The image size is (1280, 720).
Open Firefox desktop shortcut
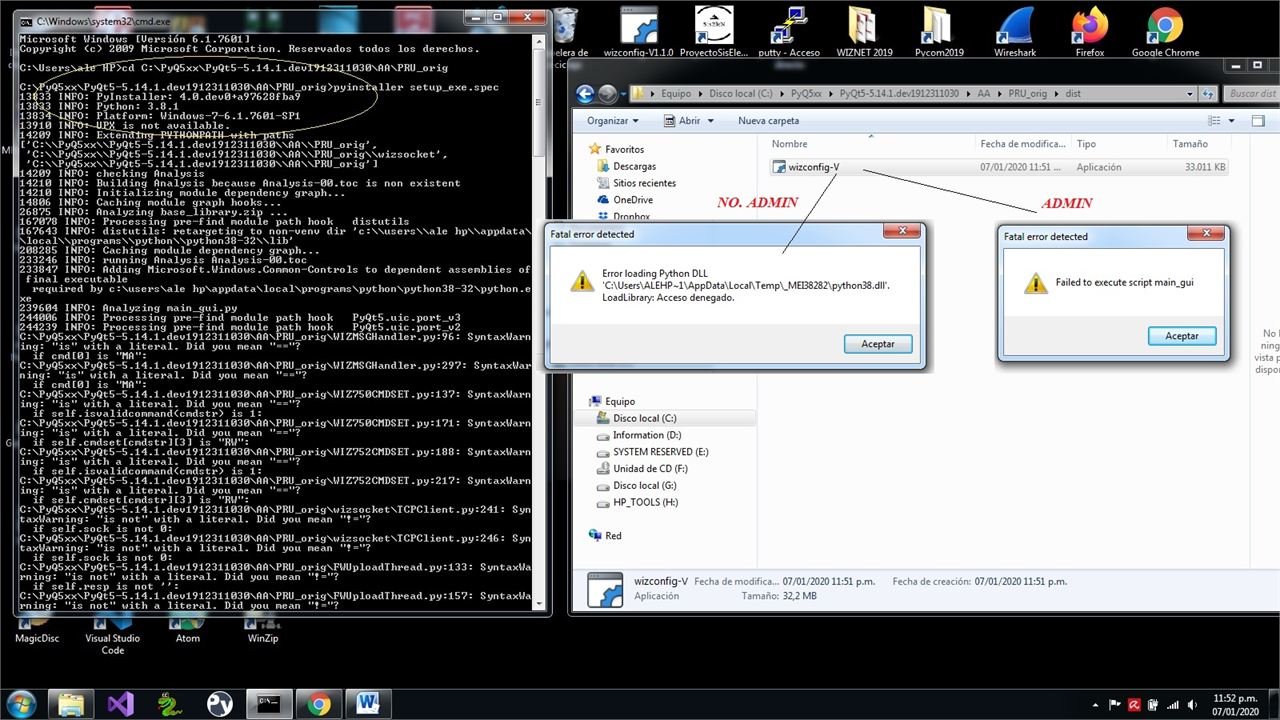1090,31
